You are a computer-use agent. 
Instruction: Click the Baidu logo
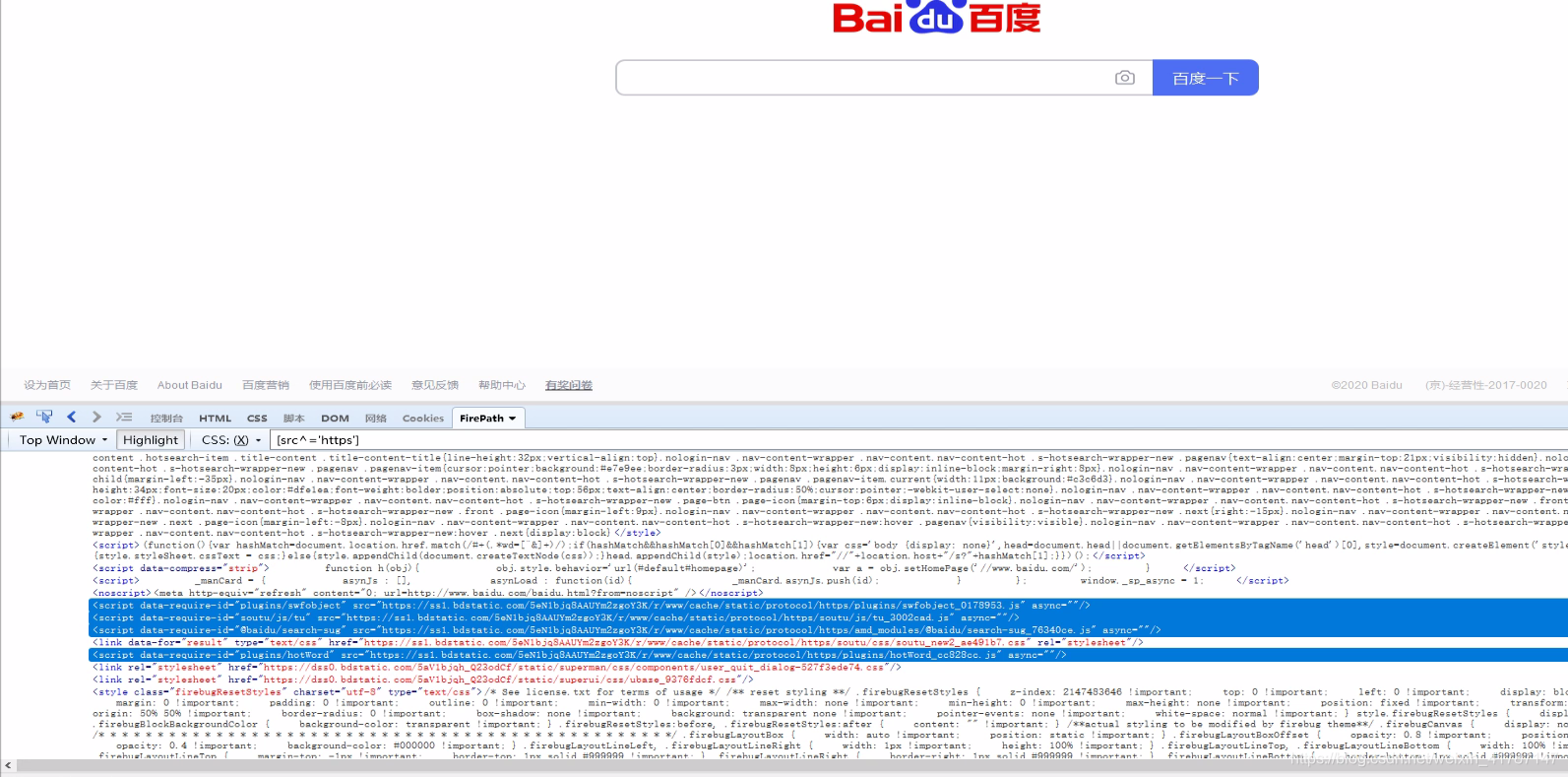point(936,17)
